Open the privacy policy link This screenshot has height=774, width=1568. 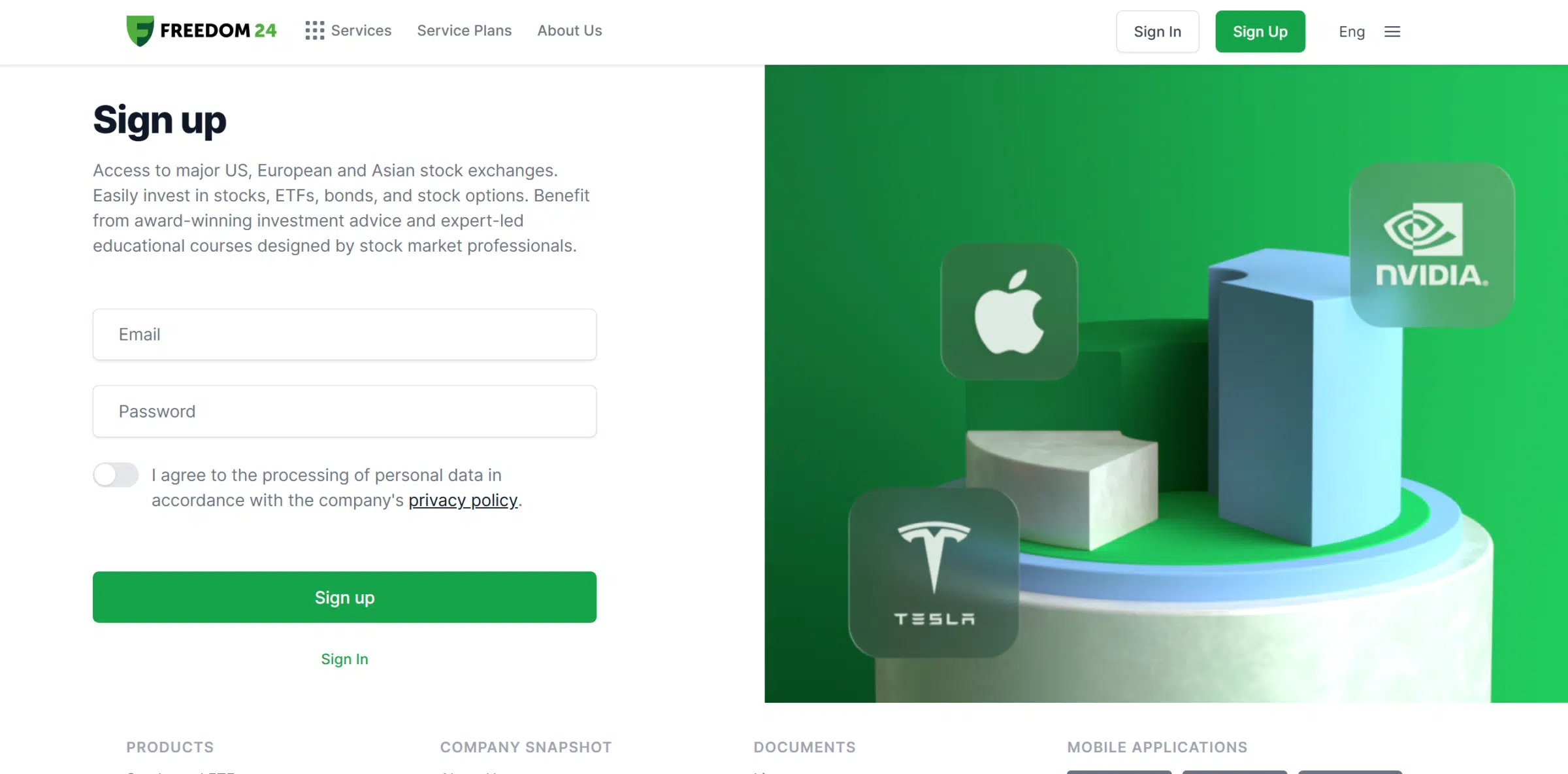(x=463, y=501)
